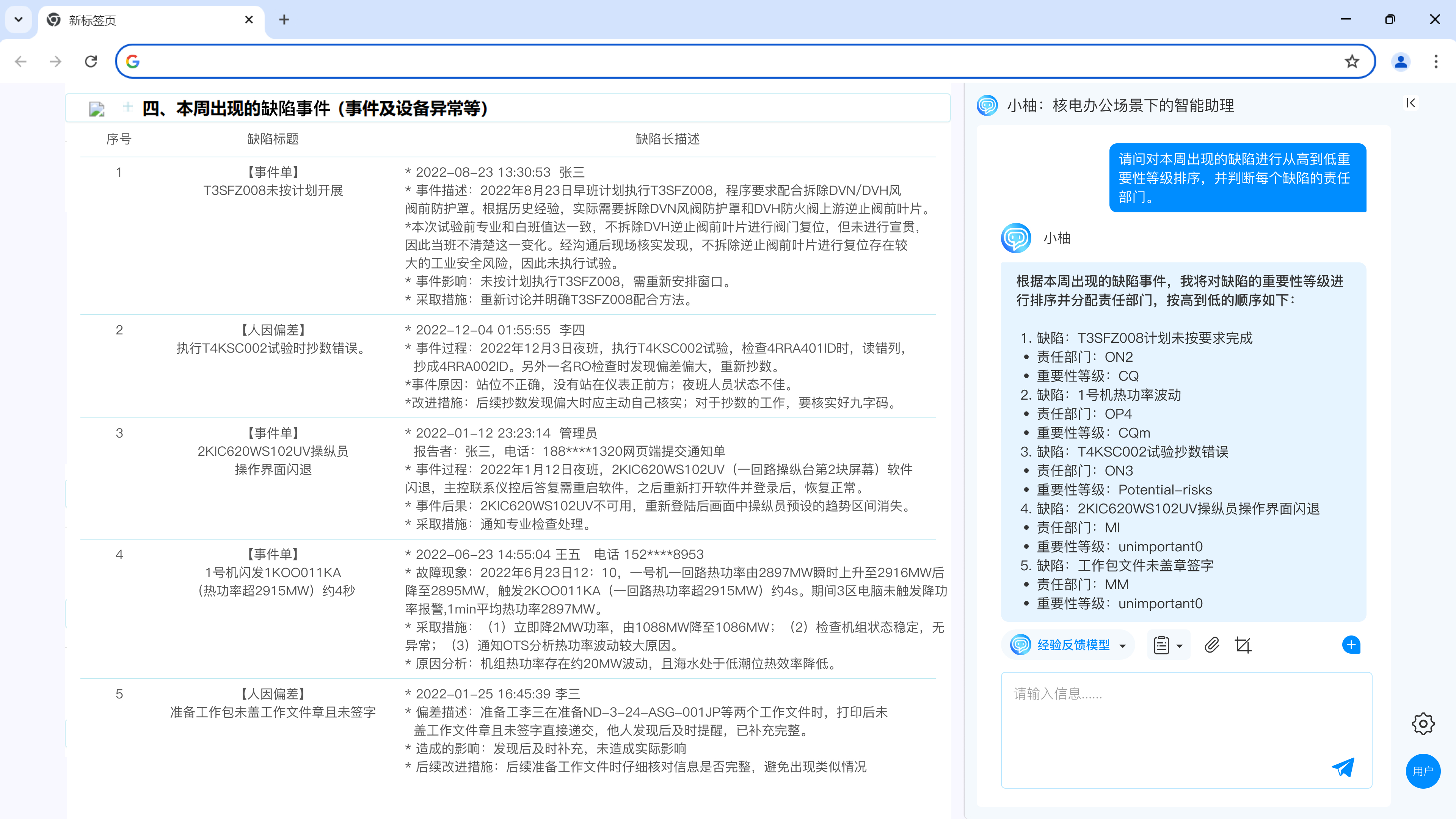The height and width of the screenshot is (819, 1456).
Task: Start a new chat with plus button
Action: tap(1351, 645)
